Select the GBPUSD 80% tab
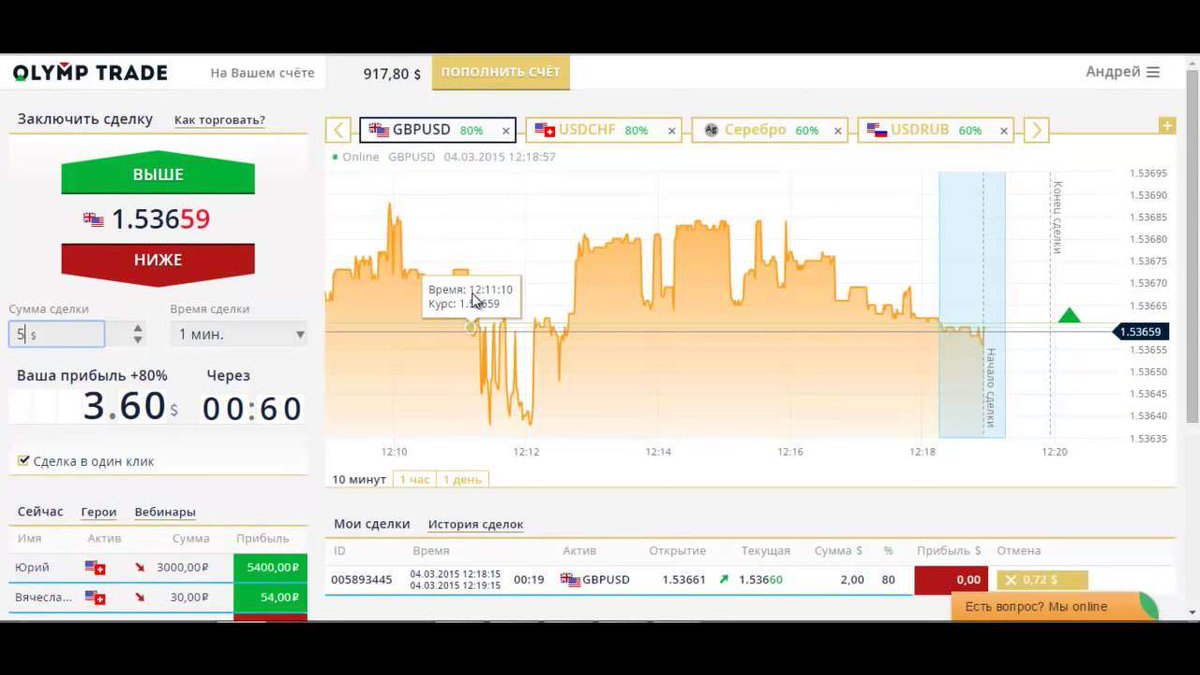This screenshot has height=675, width=1200. tap(437, 130)
